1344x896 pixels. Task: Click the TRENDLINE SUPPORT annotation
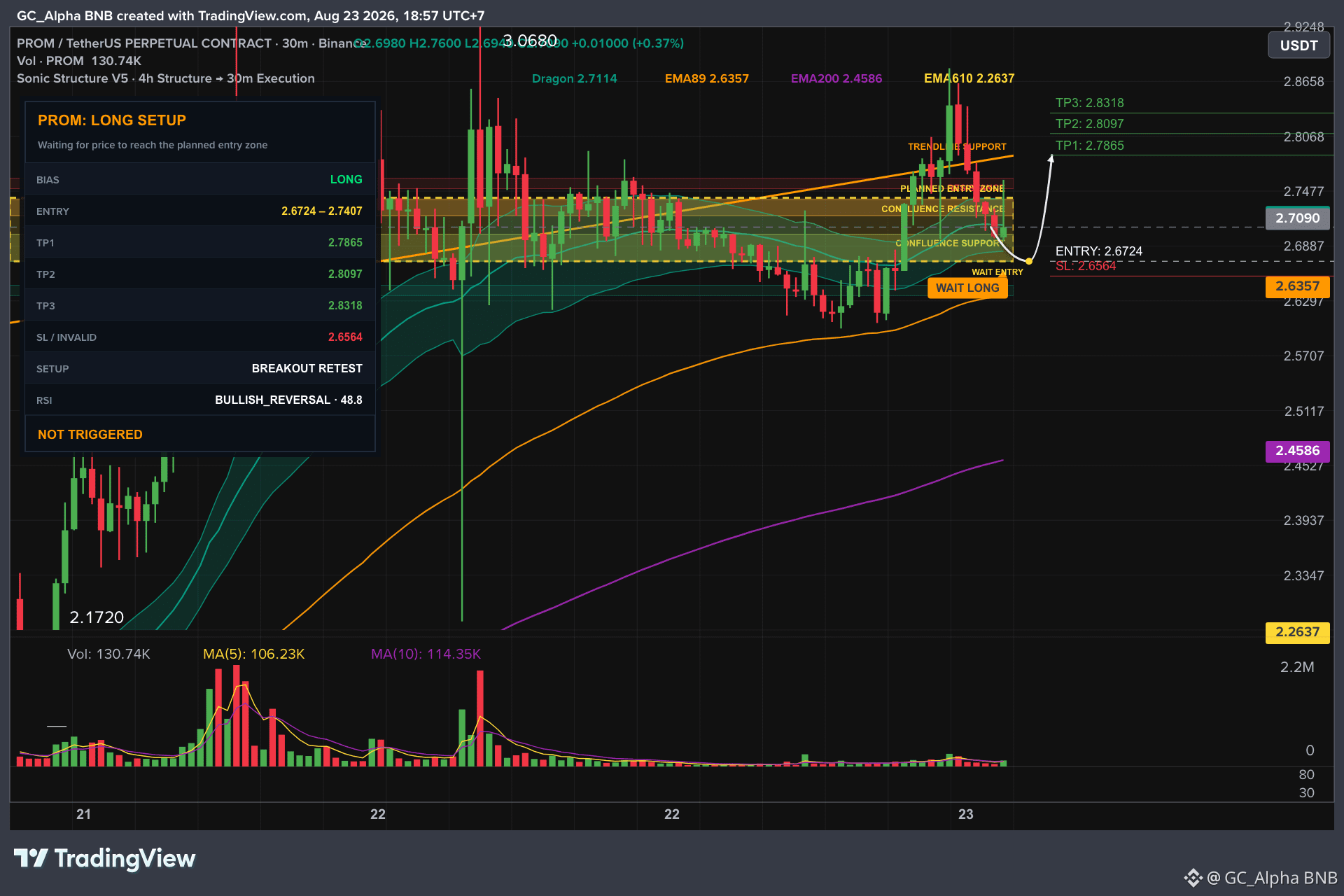click(957, 146)
